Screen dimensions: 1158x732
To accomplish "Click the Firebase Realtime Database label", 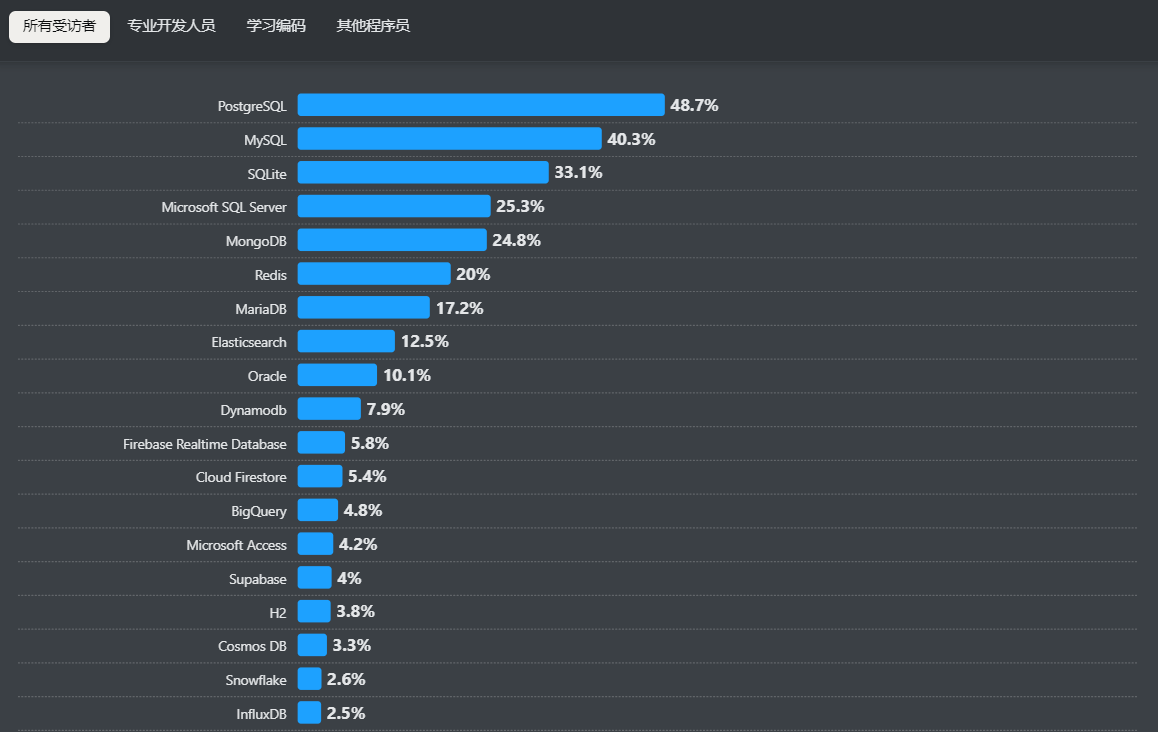I will [205, 444].
